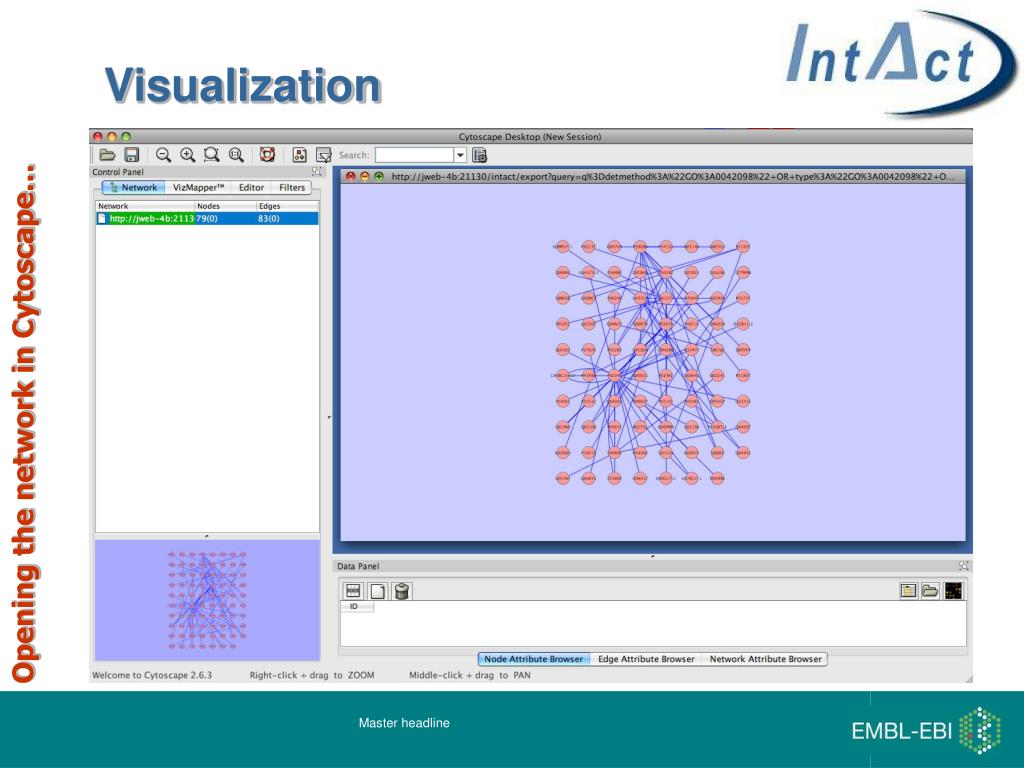
Task: Minimize the network view with the yellow button
Action: click(365, 176)
